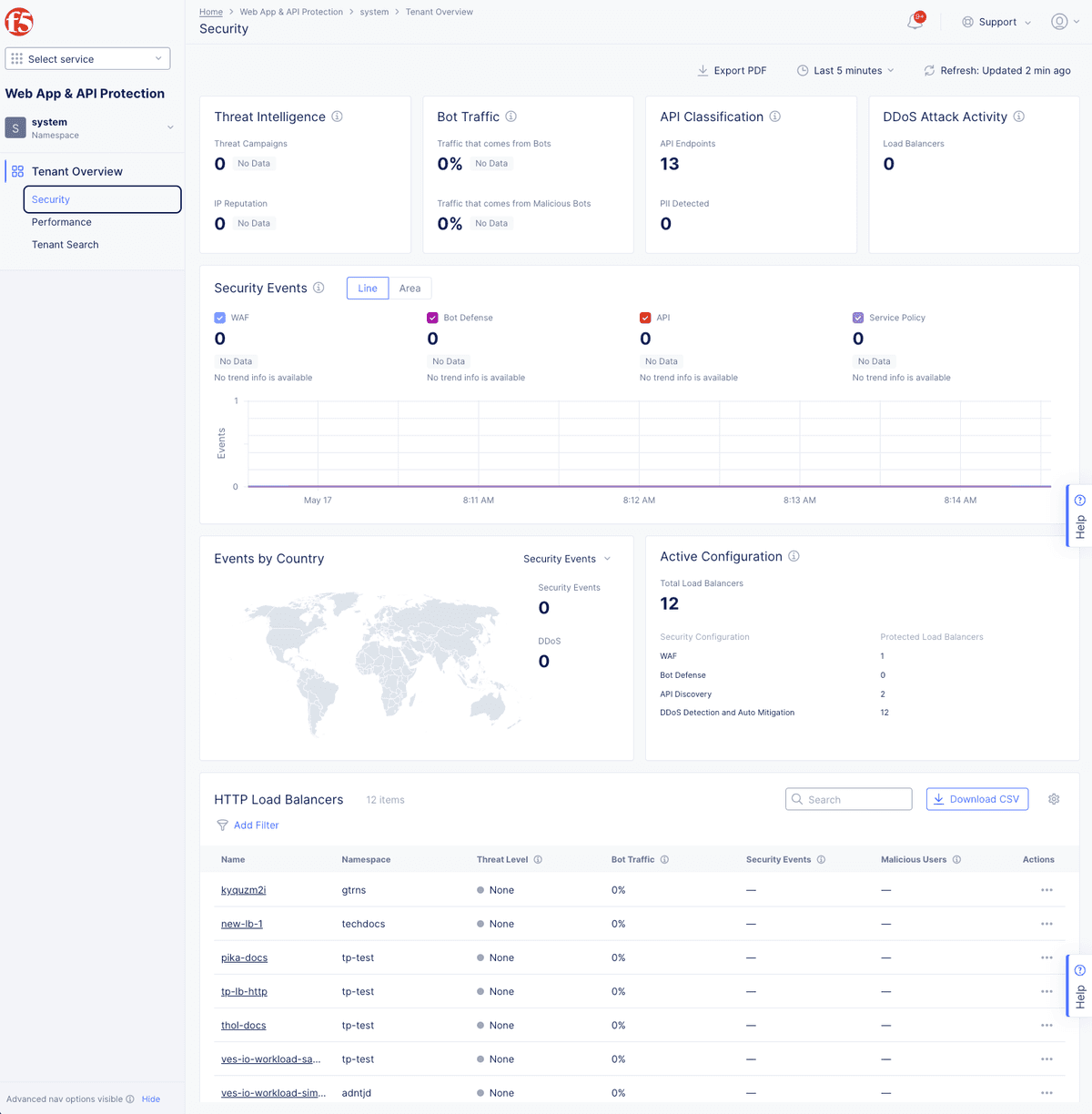Toggle the Service Policy checkbox
Screen dimensions: 1092x1114
point(857,317)
